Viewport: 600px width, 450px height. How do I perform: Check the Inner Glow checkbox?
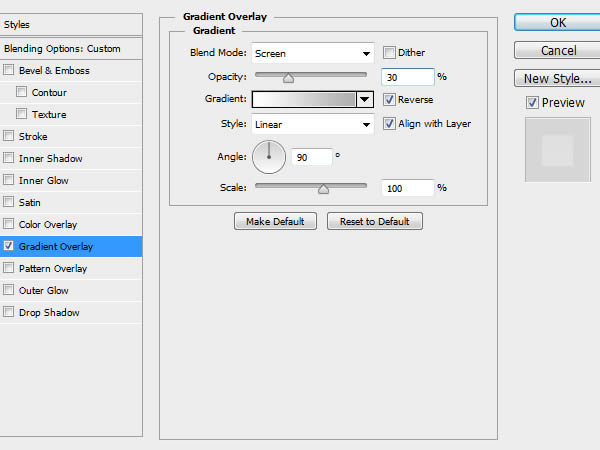[8, 180]
